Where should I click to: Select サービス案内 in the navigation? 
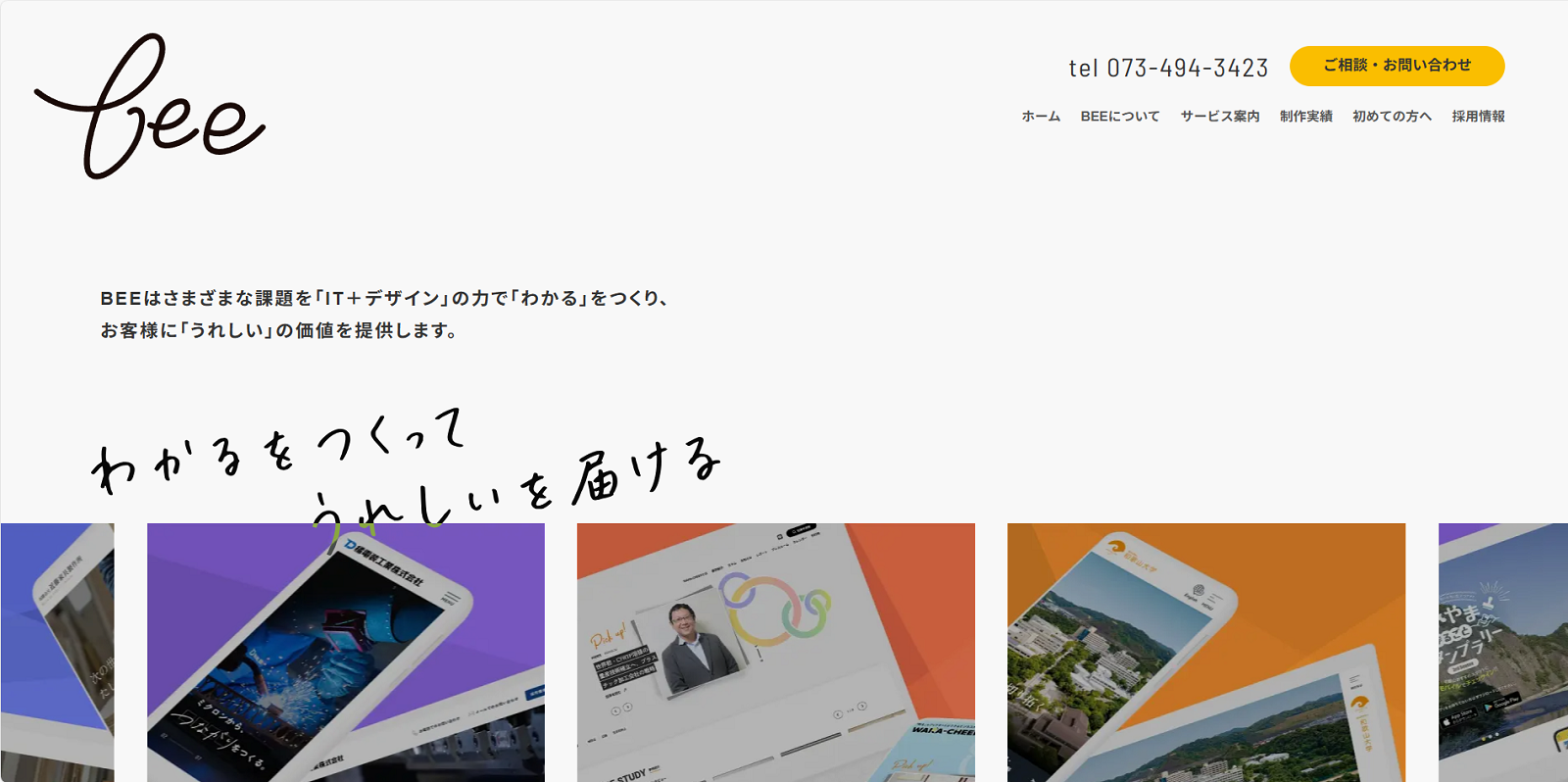pyautogui.click(x=1219, y=117)
